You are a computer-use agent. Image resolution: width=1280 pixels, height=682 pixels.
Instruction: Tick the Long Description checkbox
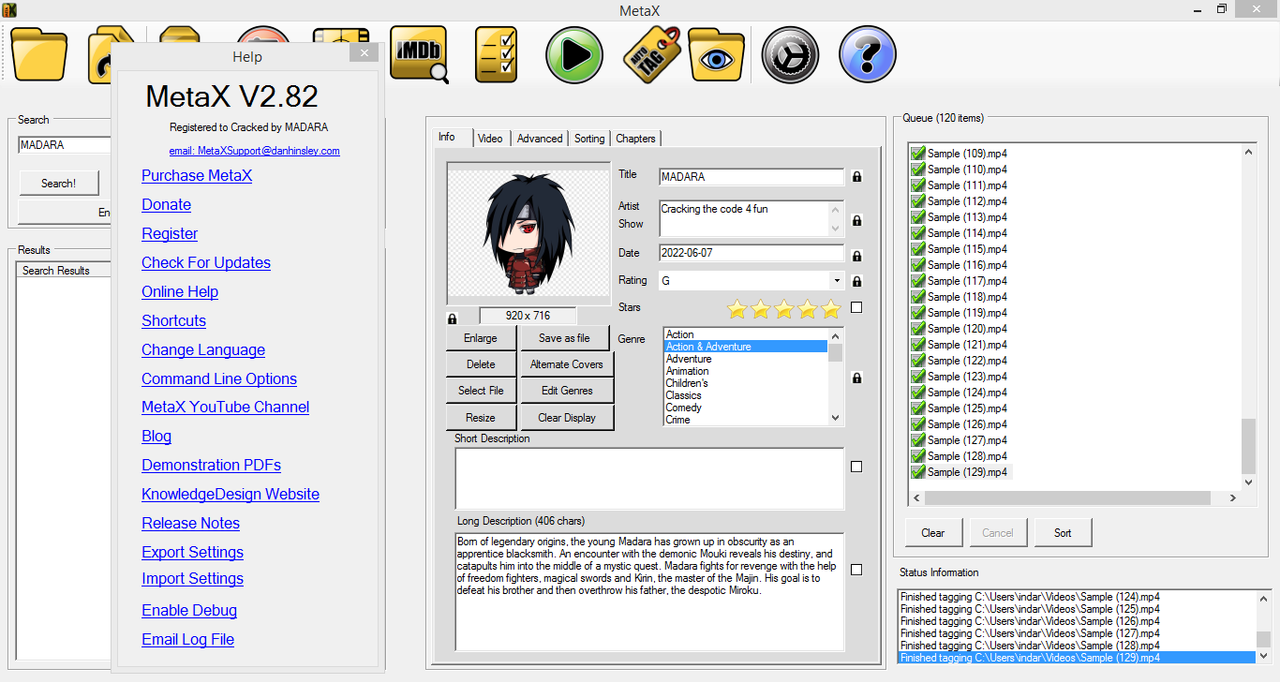(856, 570)
